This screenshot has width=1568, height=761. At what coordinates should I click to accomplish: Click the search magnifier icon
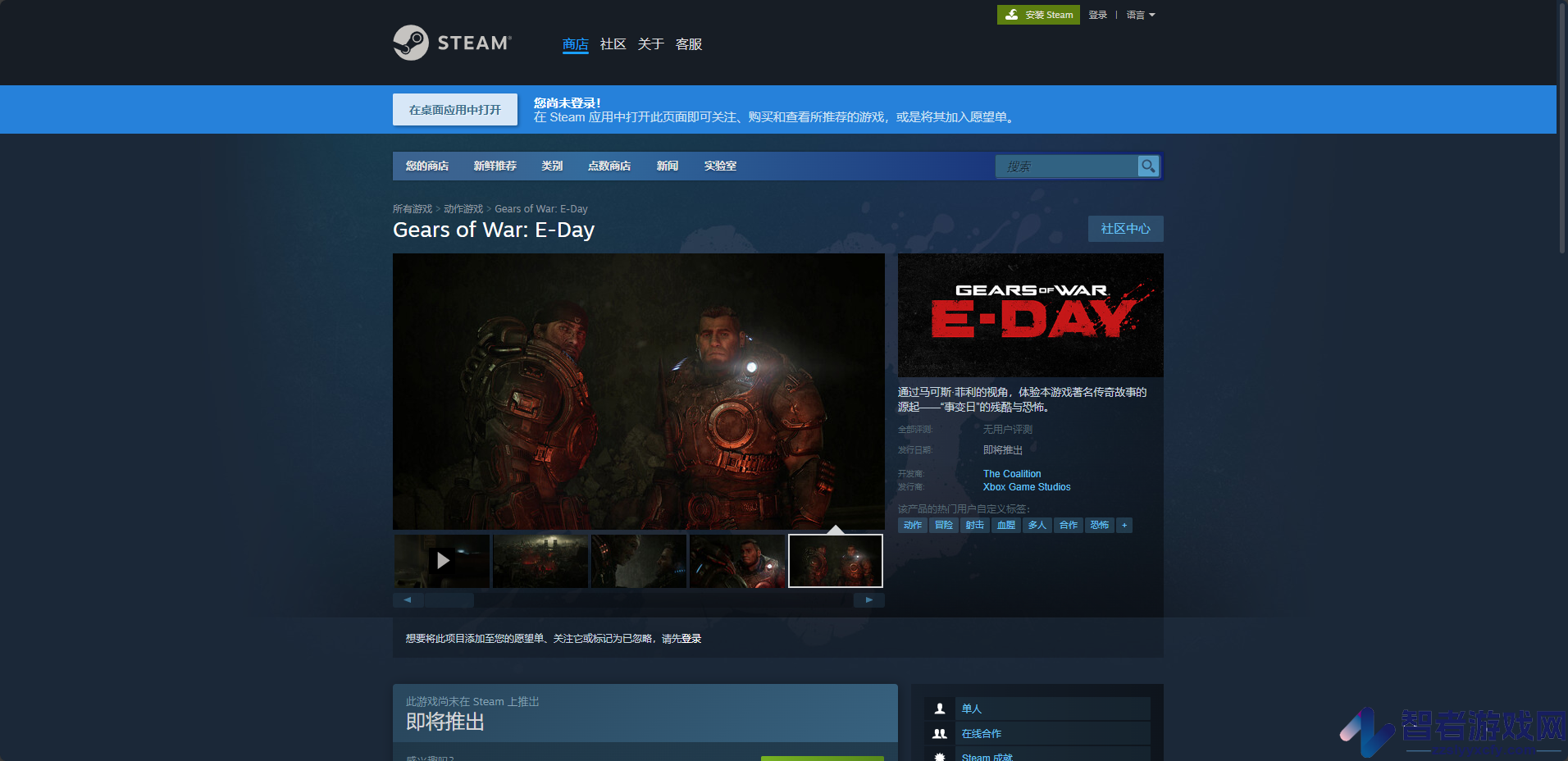pos(1148,166)
